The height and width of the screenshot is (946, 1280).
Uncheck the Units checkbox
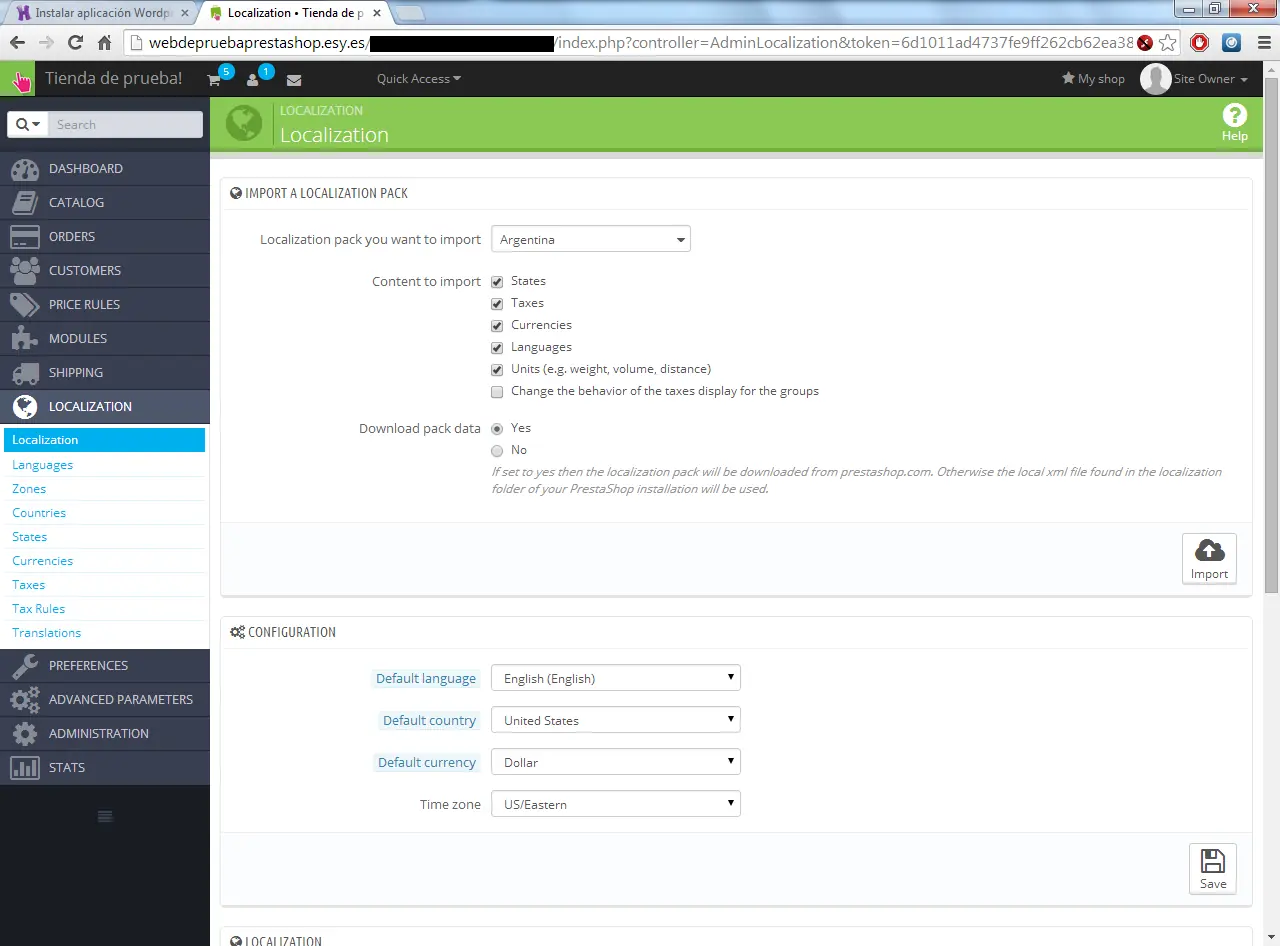(497, 370)
